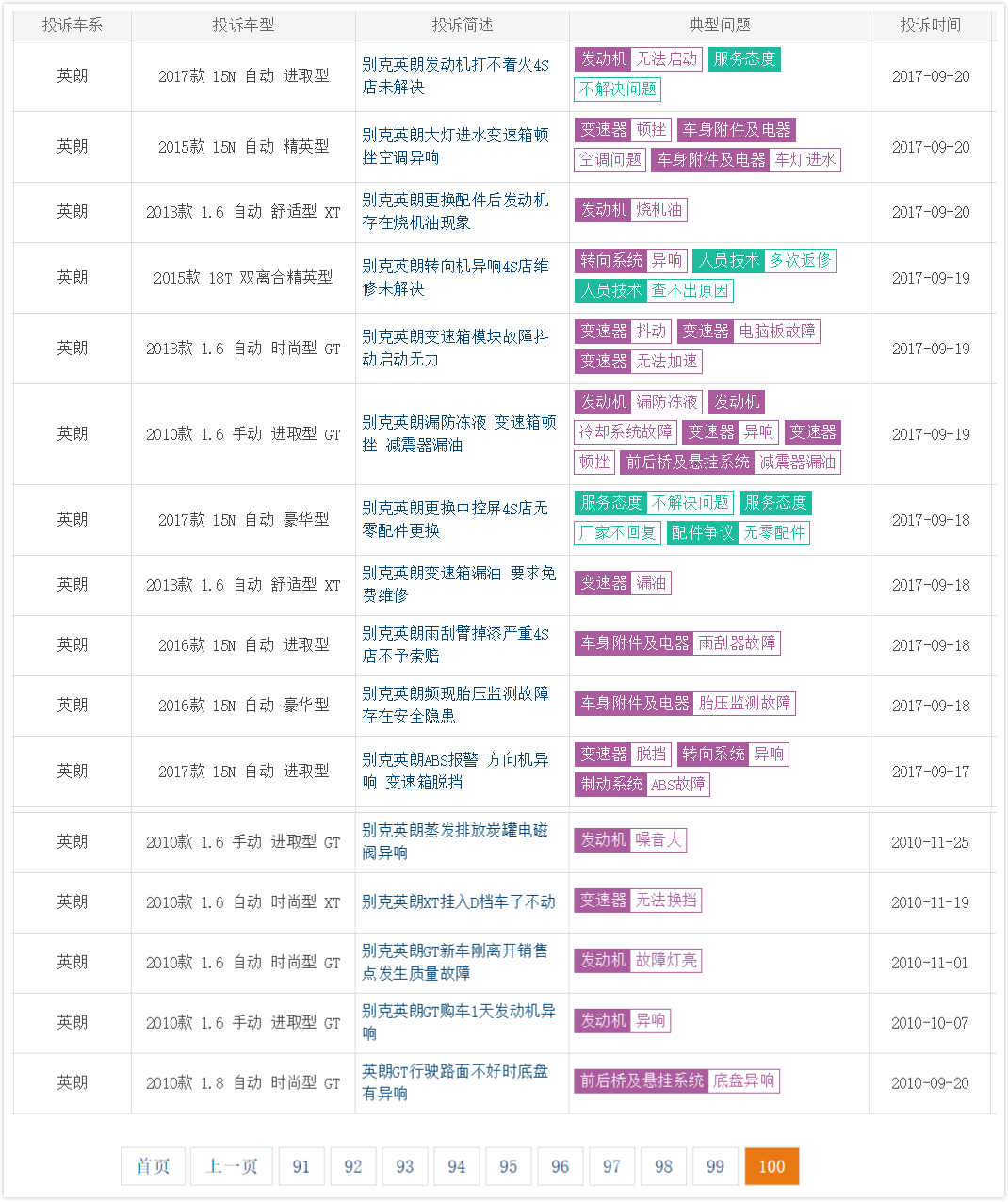Click the 变速器 漏油 issue tag
1008x1202 pixels.
(623, 583)
